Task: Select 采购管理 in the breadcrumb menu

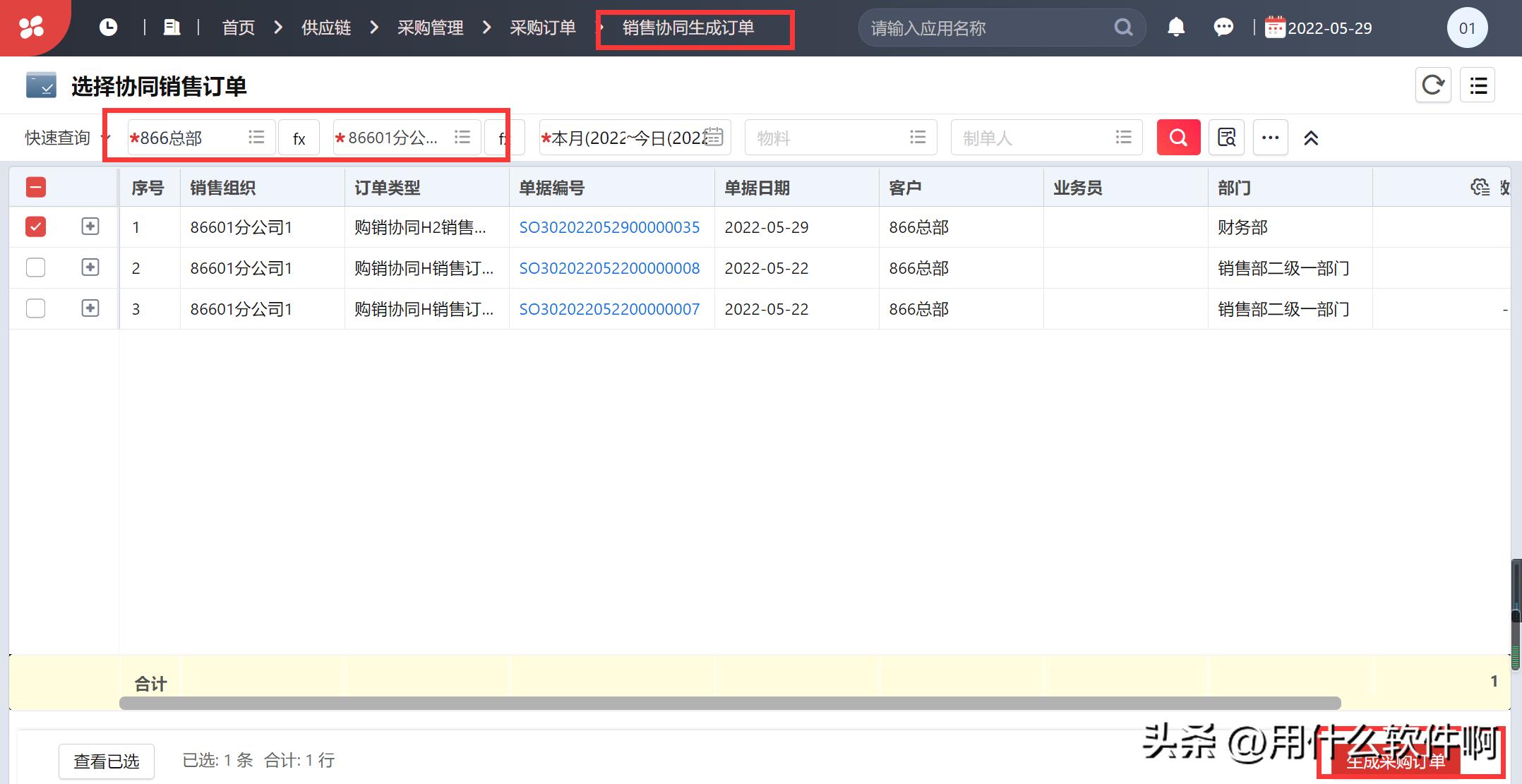Action: pyautogui.click(x=431, y=28)
